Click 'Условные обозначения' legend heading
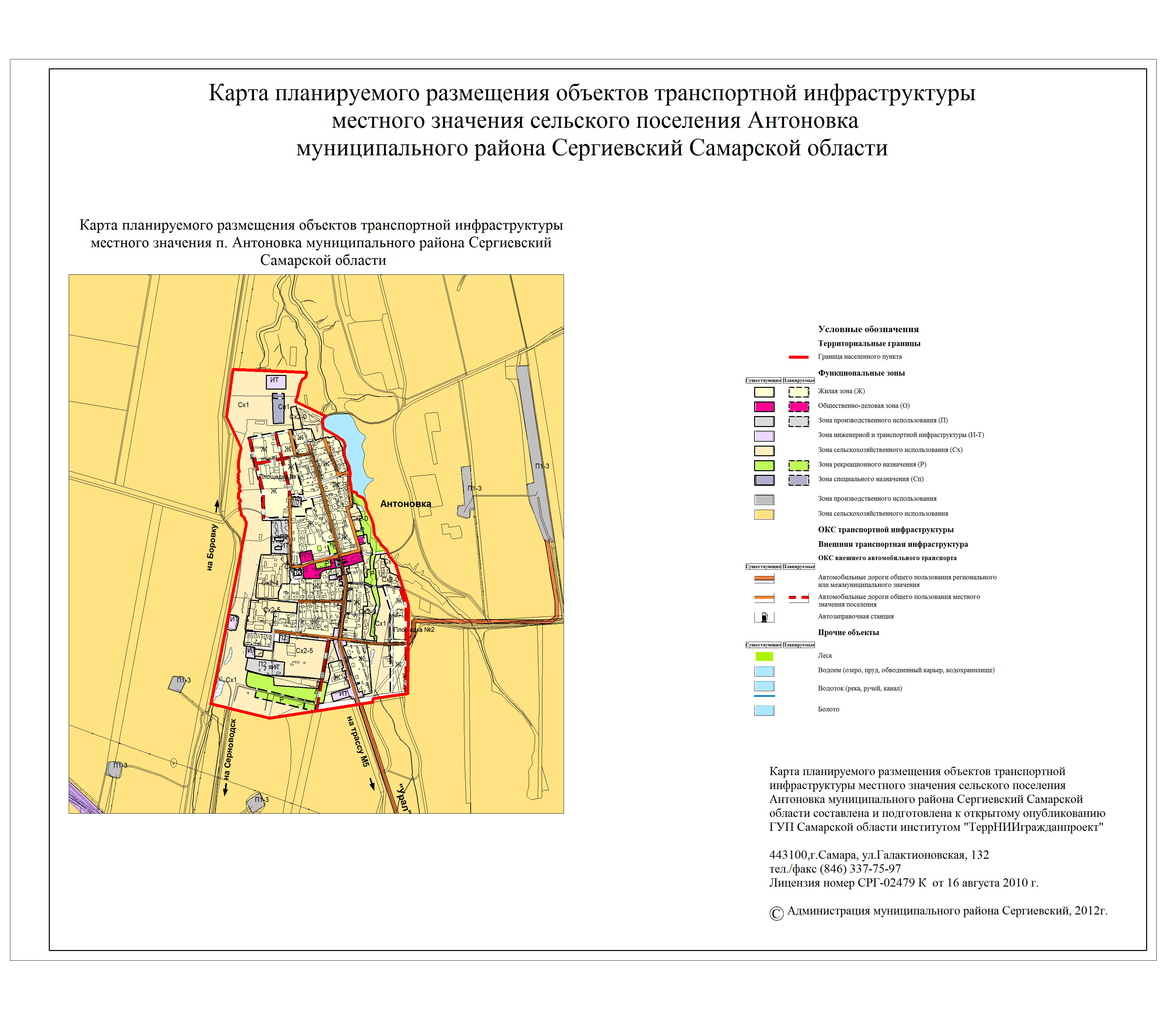Viewport: 1176px width, 1019px height. (868, 329)
